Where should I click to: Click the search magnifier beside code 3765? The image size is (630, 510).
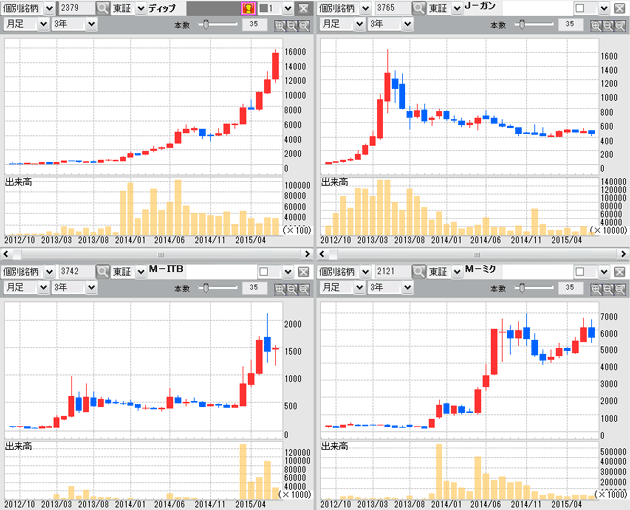pyautogui.click(x=418, y=8)
